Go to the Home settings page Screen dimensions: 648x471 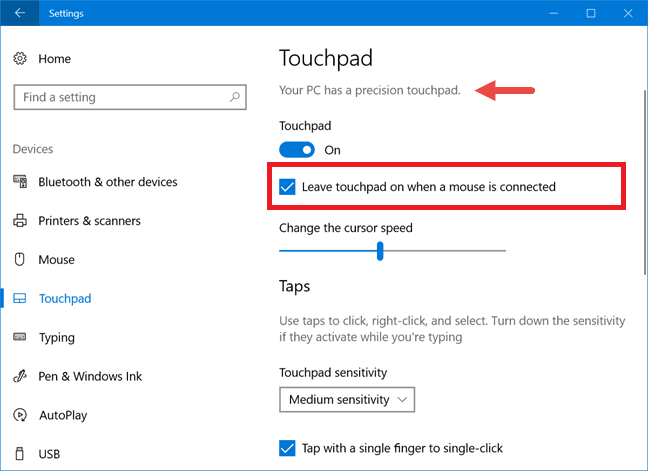point(54,59)
